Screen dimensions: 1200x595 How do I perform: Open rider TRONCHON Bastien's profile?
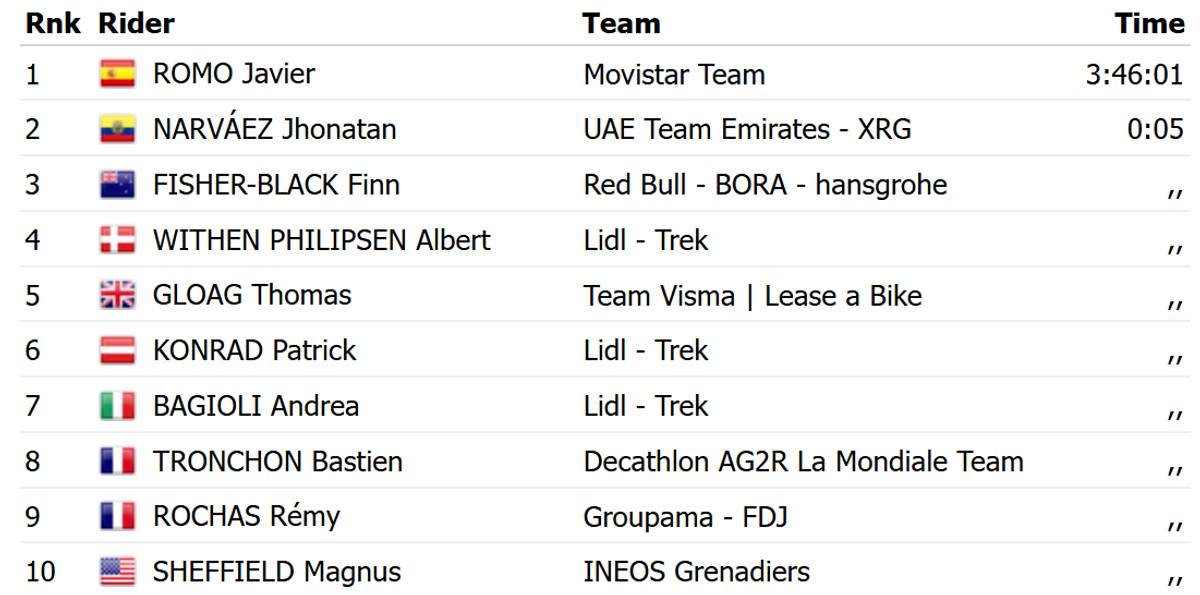point(277,461)
